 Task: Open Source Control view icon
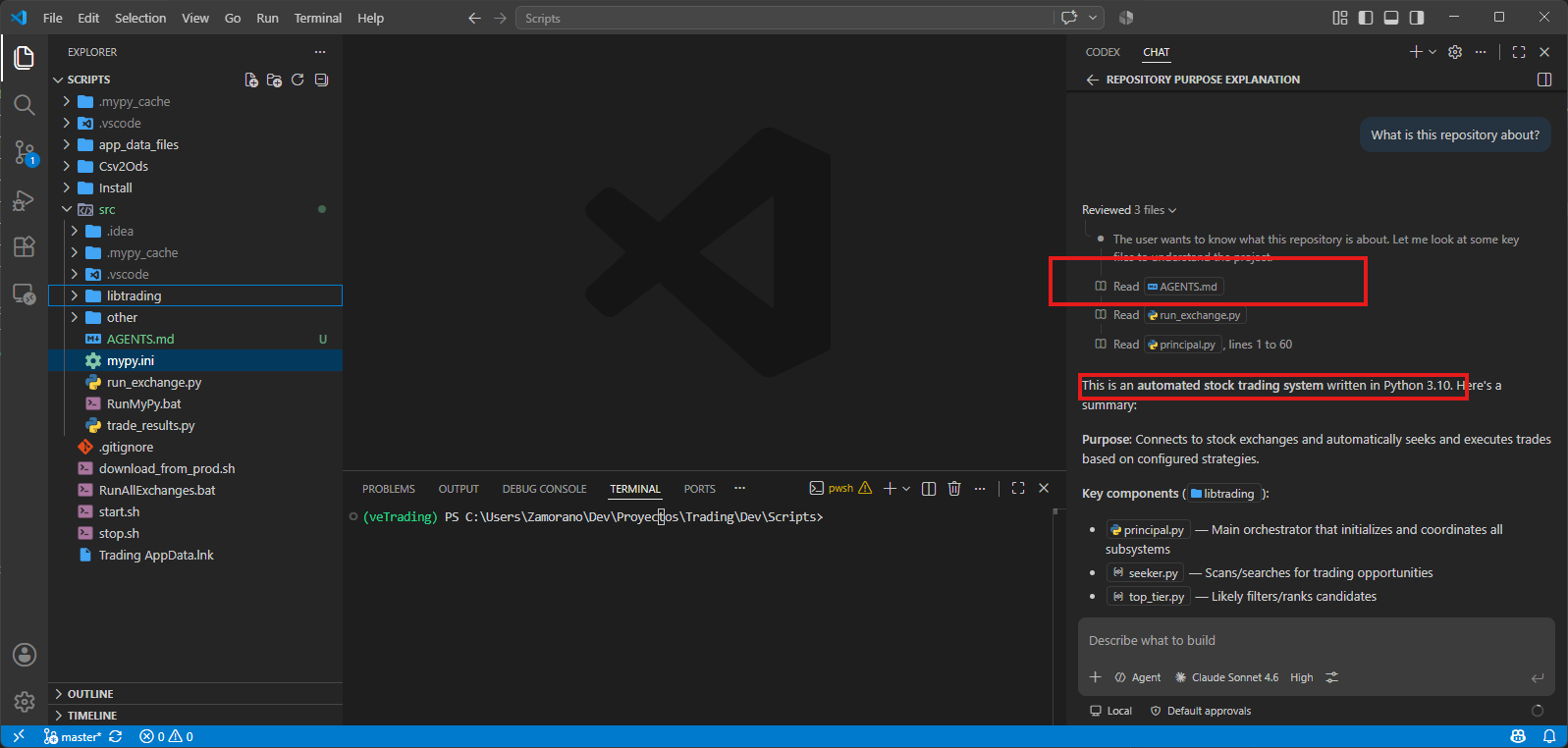pyautogui.click(x=25, y=152)
